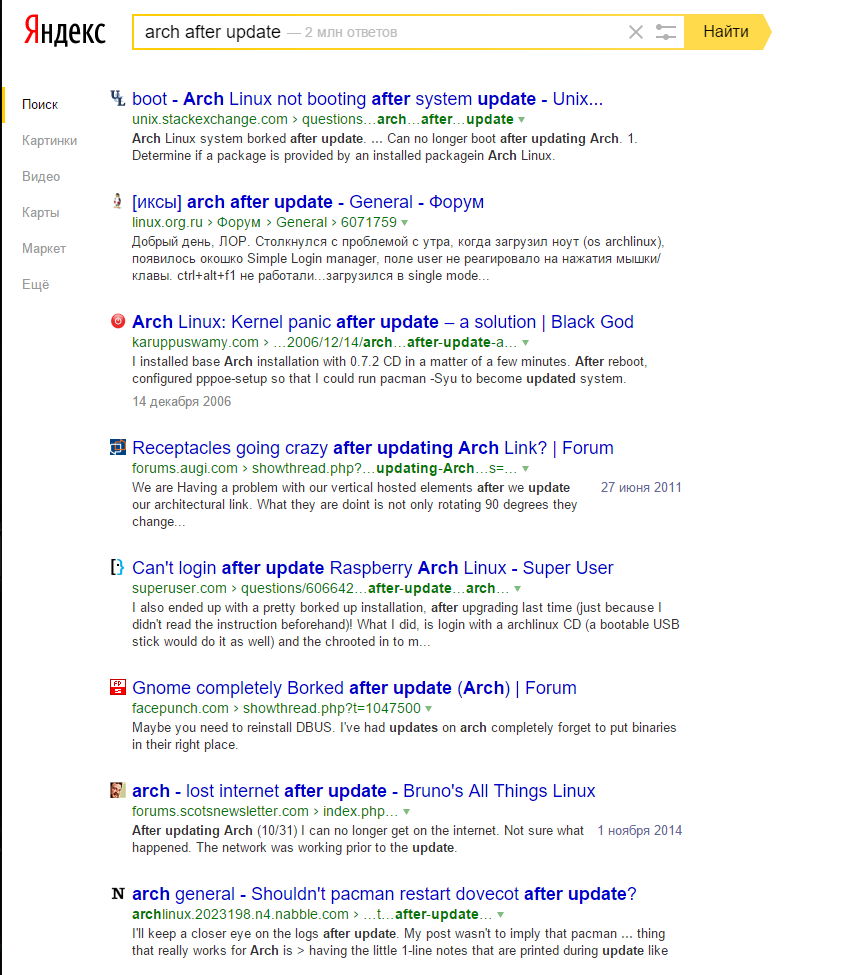
Task: Select the Поиск sidebar tab
Action: 40,104
